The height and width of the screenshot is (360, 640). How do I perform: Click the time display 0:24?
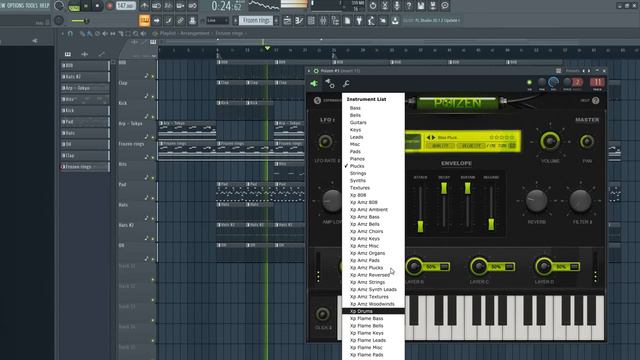227,6
